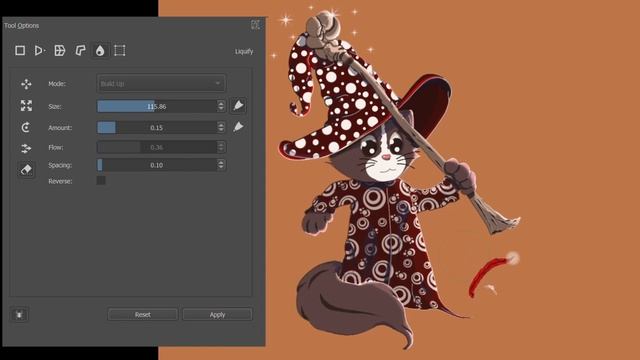Click the Size slider at 115.86
The width and height of the screenshot is (640, 360).
[x=157, y=106]
